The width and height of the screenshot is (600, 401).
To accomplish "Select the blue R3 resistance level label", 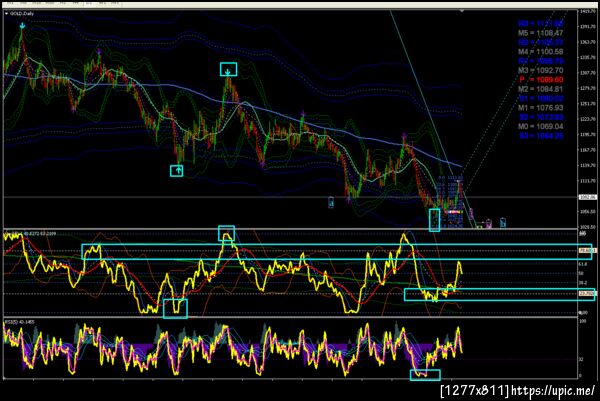I will [x=540, y=24].
